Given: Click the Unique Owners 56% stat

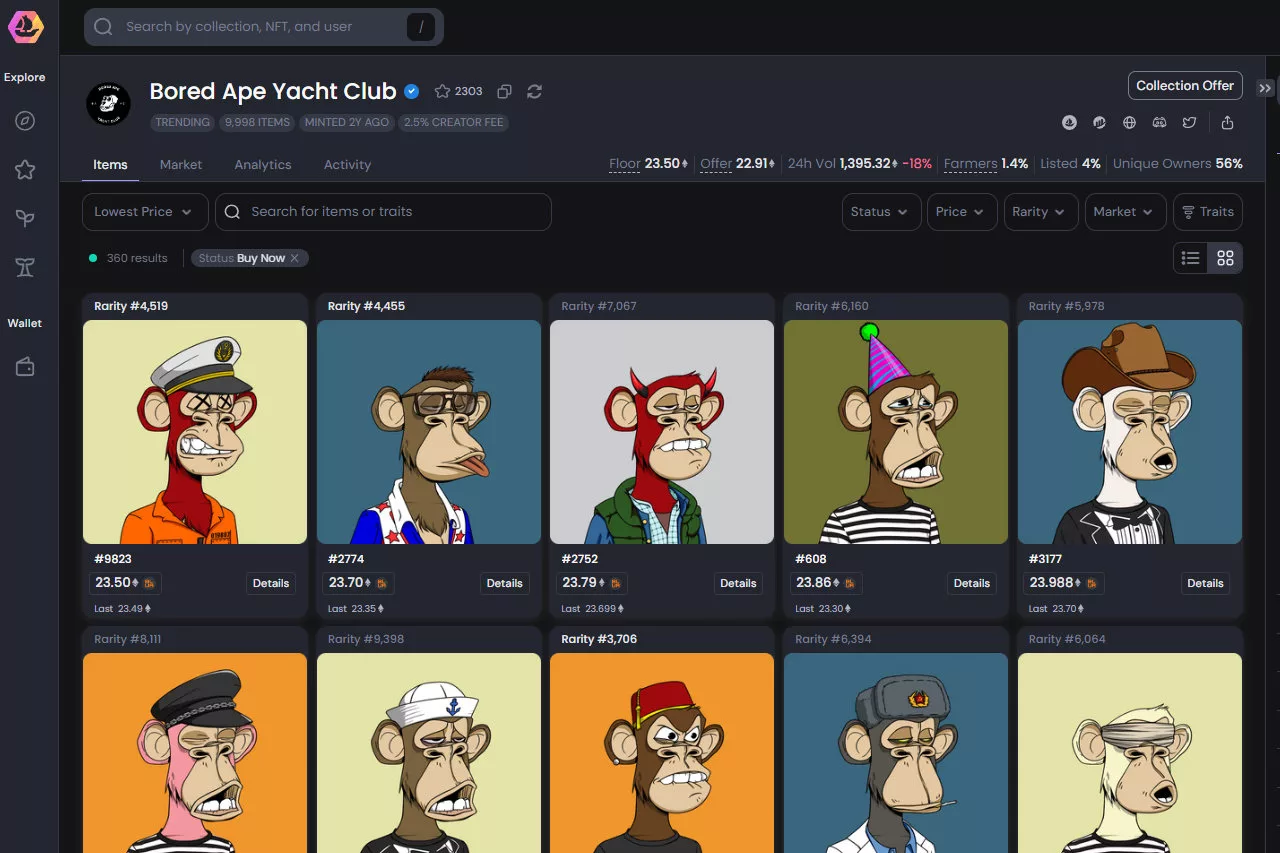Looking at the screenshot, I should pos(1178,164).
